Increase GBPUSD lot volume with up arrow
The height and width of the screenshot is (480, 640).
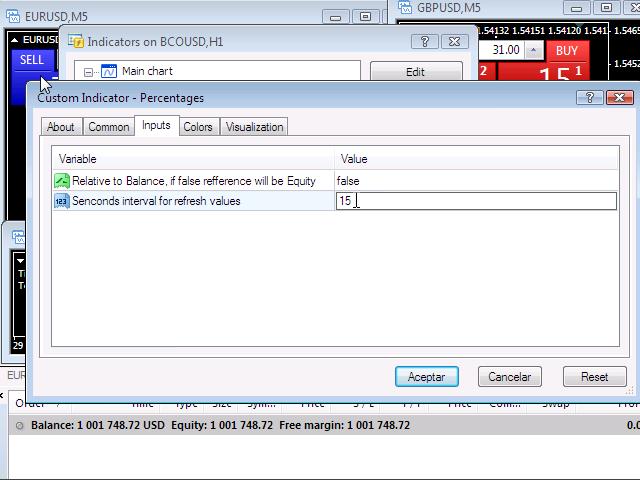point(533,50)
